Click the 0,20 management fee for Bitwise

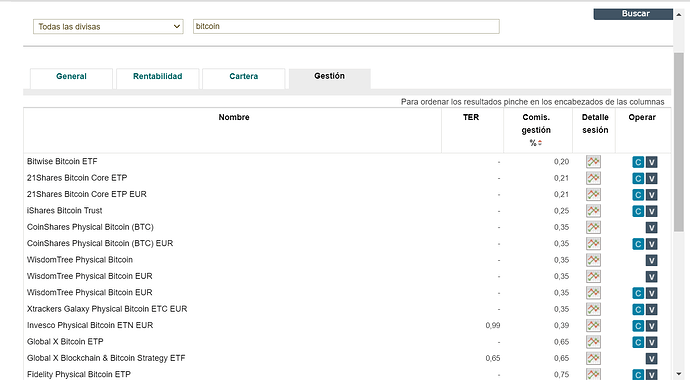pyautogui.click(x=562, y=162)
